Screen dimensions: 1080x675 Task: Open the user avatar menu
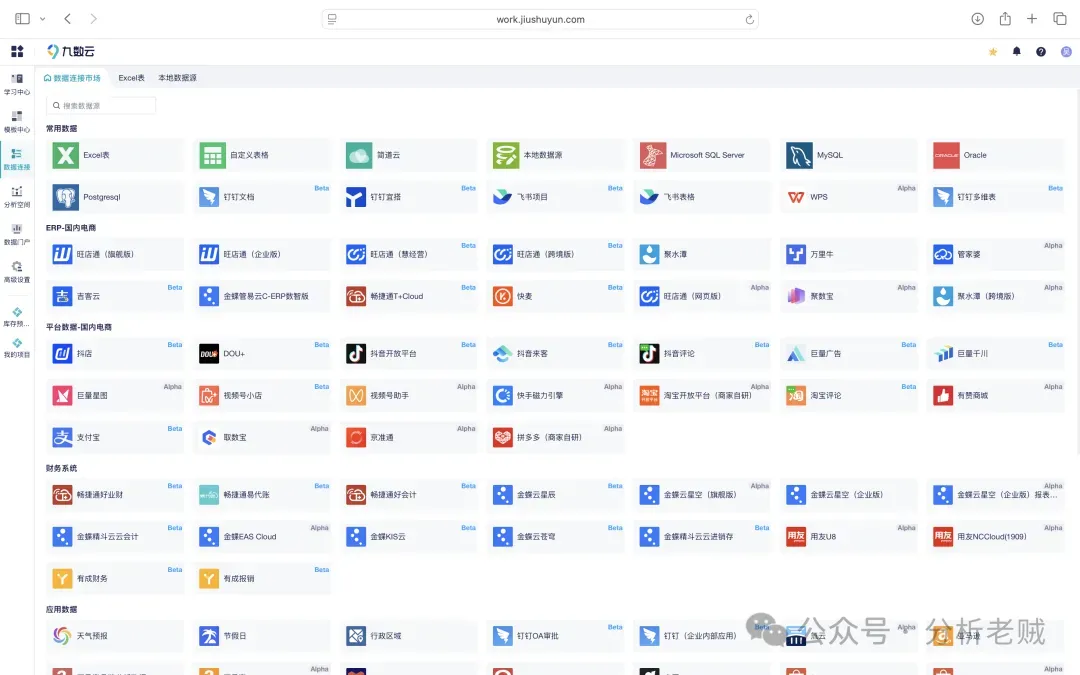pos(1066,52)
